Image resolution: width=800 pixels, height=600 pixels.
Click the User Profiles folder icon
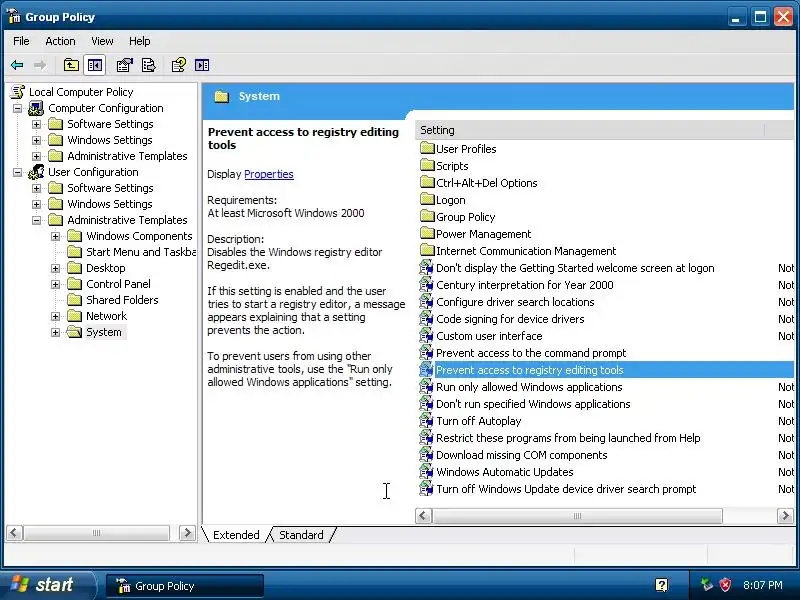click(427, 148)
